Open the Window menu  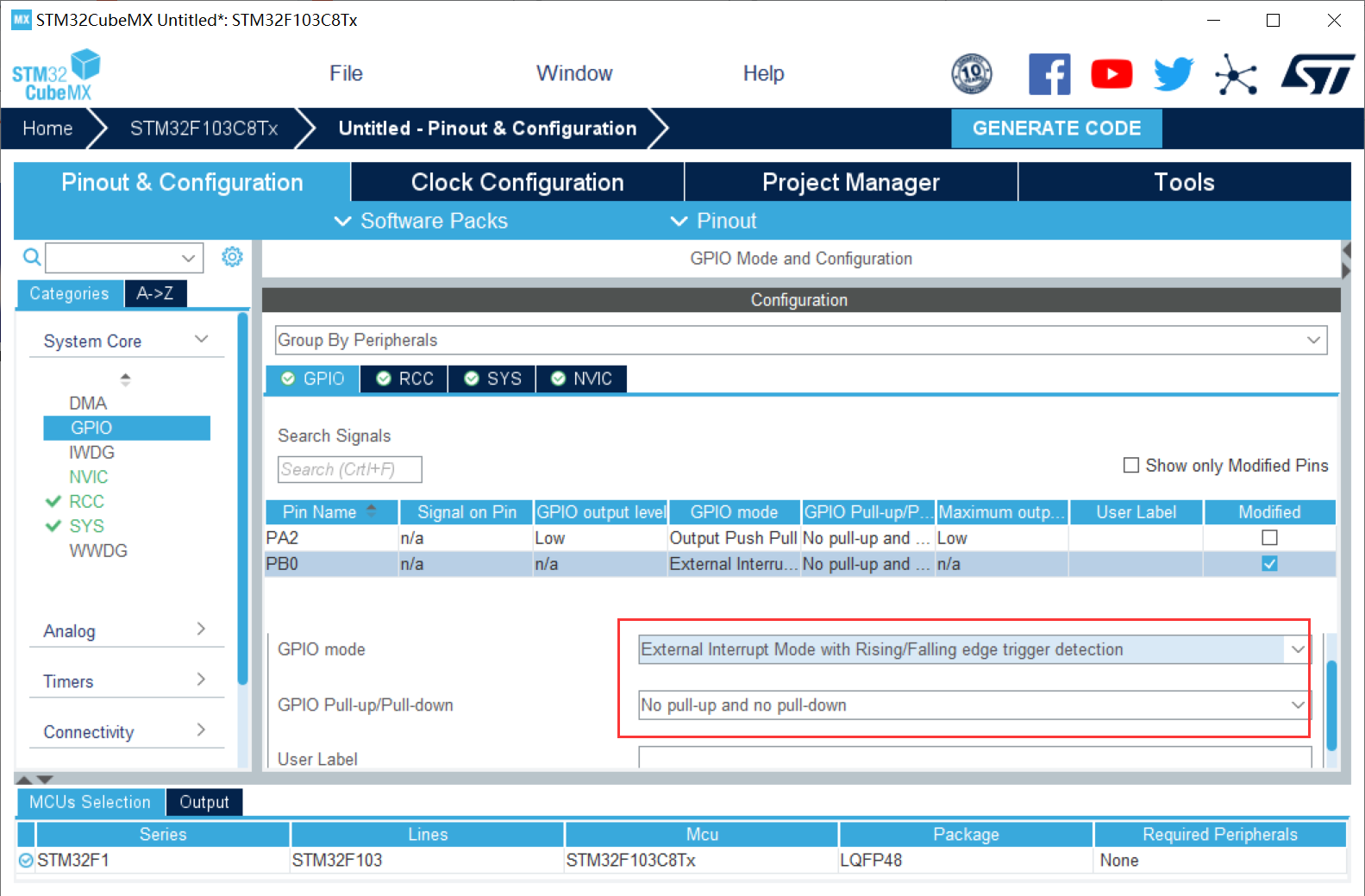pyautogui.click(x=574, y=73)
